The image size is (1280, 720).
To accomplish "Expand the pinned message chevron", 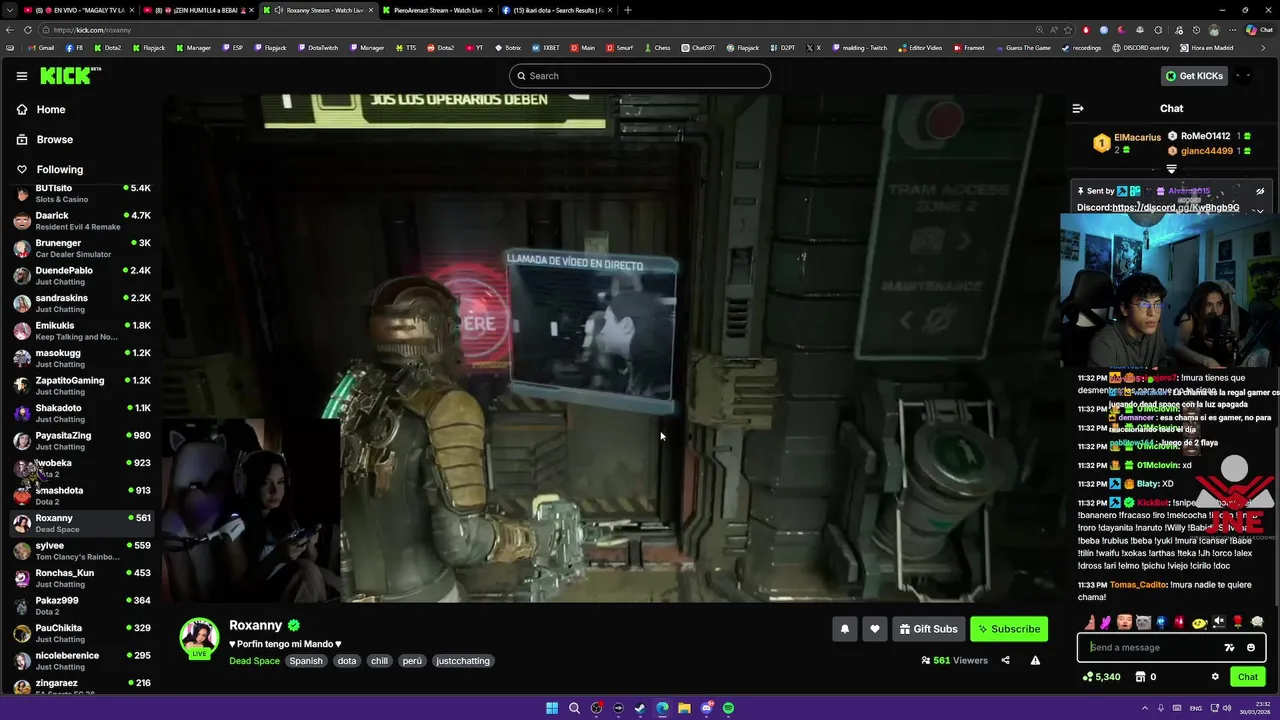I will [1260, 210].
